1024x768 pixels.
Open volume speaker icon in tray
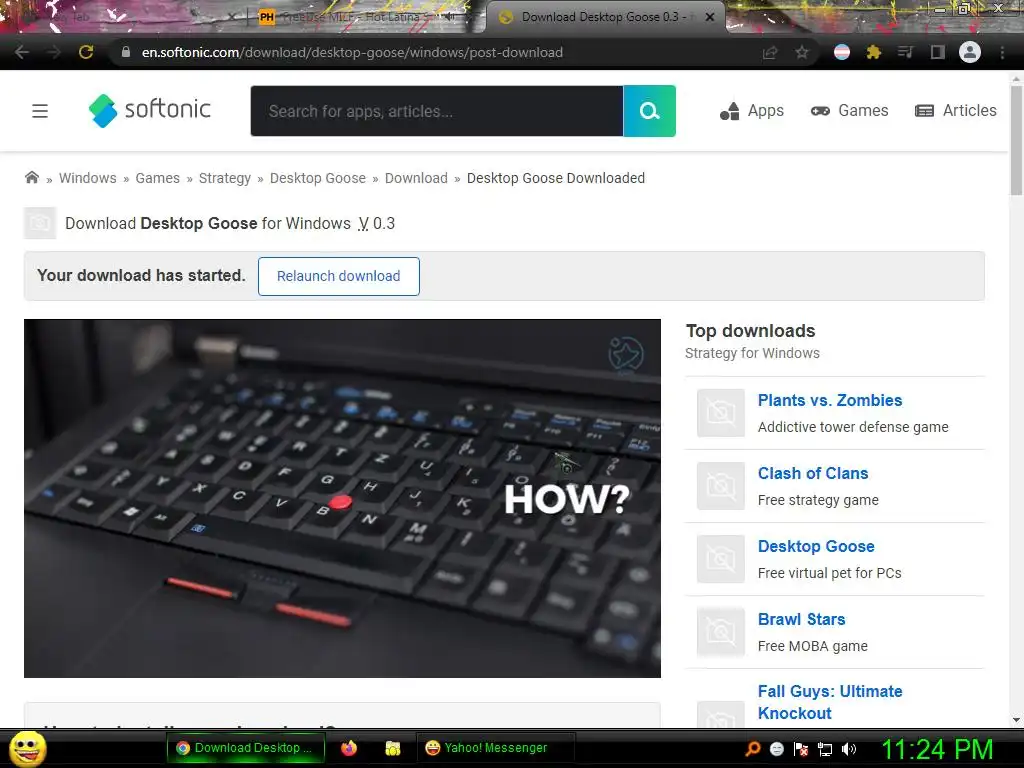pyautogui.click(x=849, y=749)
